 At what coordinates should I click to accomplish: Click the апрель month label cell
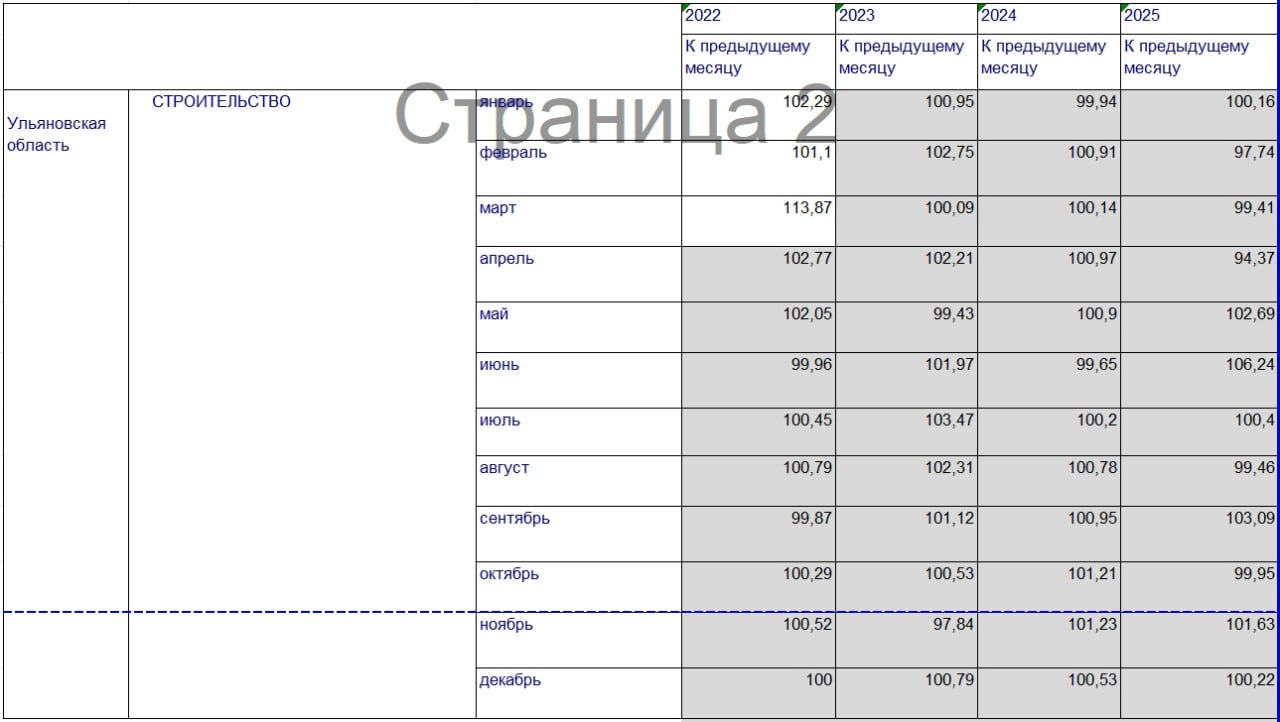coord(577,272)
